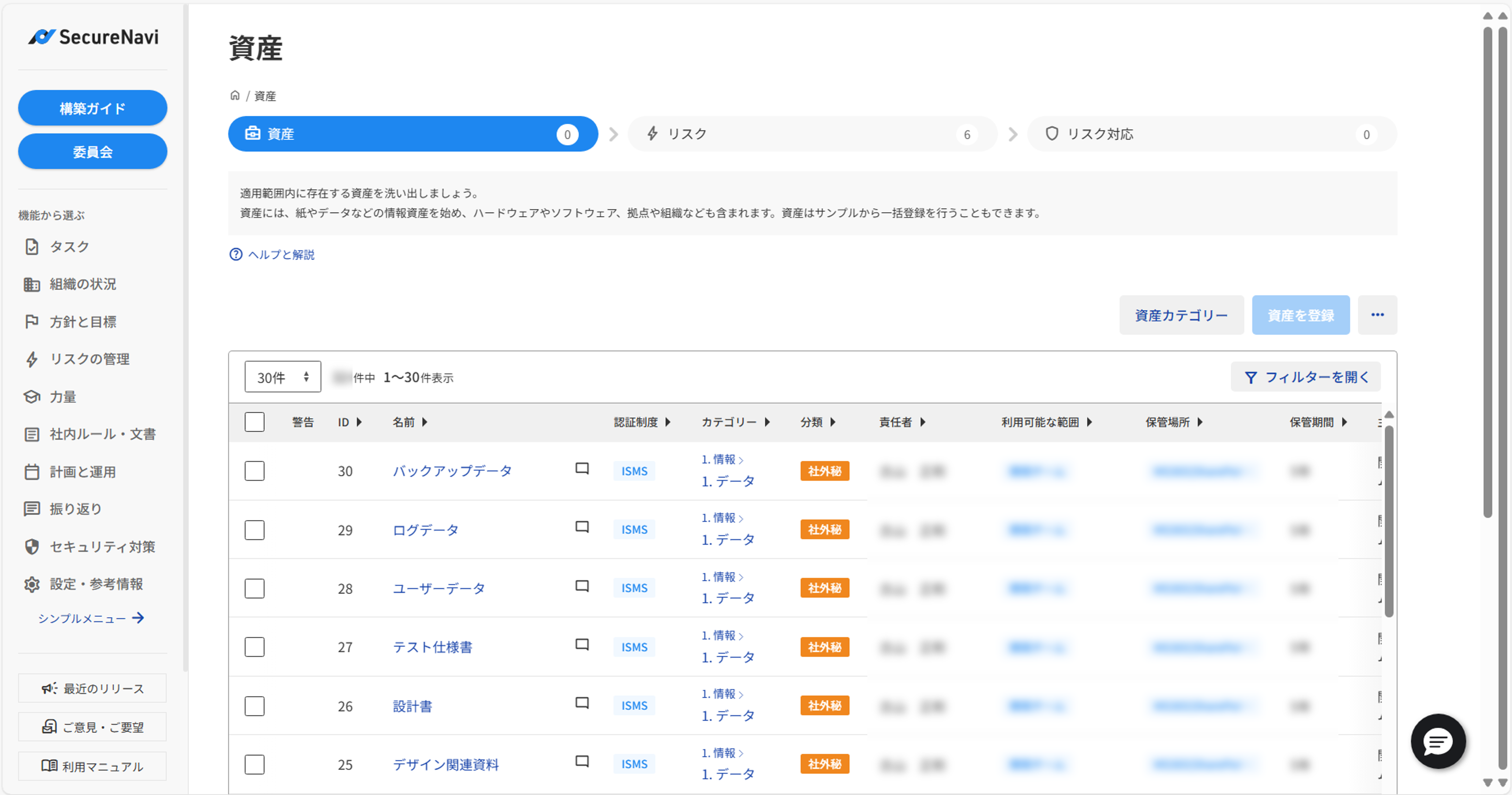Click the シンプルメニュー arrow icon
1512x795 pixels.
[138, 618]
